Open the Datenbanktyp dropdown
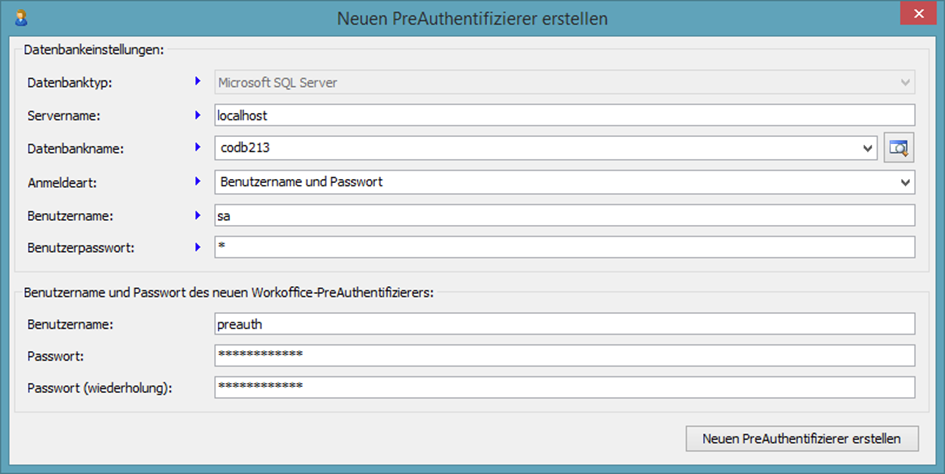Image resolution: width=945 pixels, height=474 pixels. pos(904,82)
